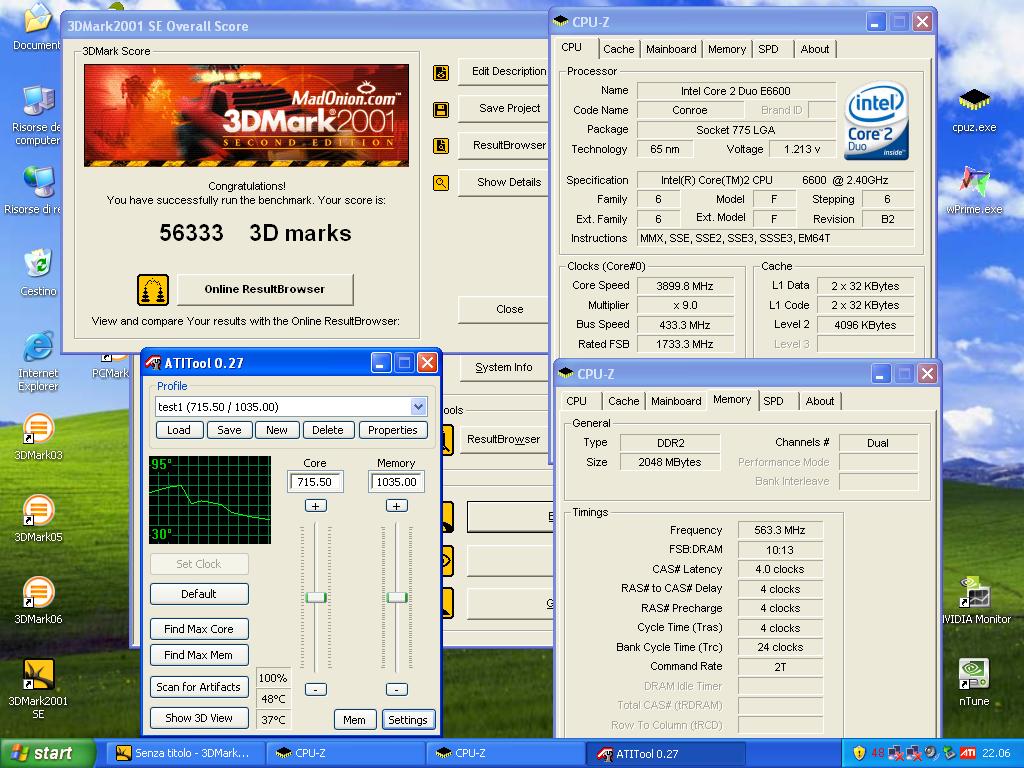Image resolution: width=1024 pixels, height=768 pixels.
Task: Open the 3DMark06 desktop shortcut
Action: point(39,593)
